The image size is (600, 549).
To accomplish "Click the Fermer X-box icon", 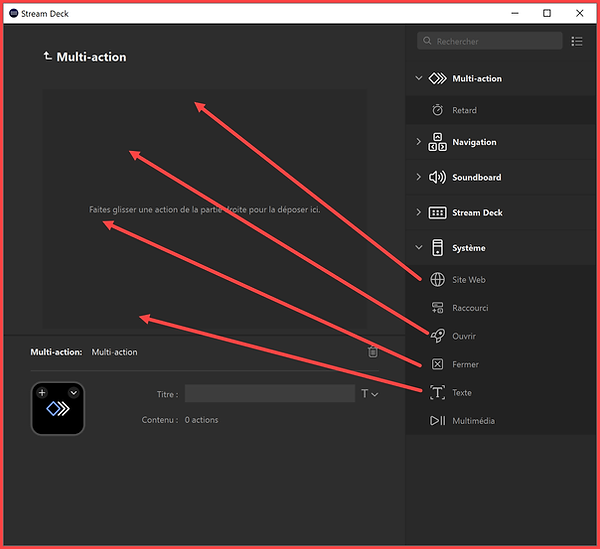I will pos(437,364).
